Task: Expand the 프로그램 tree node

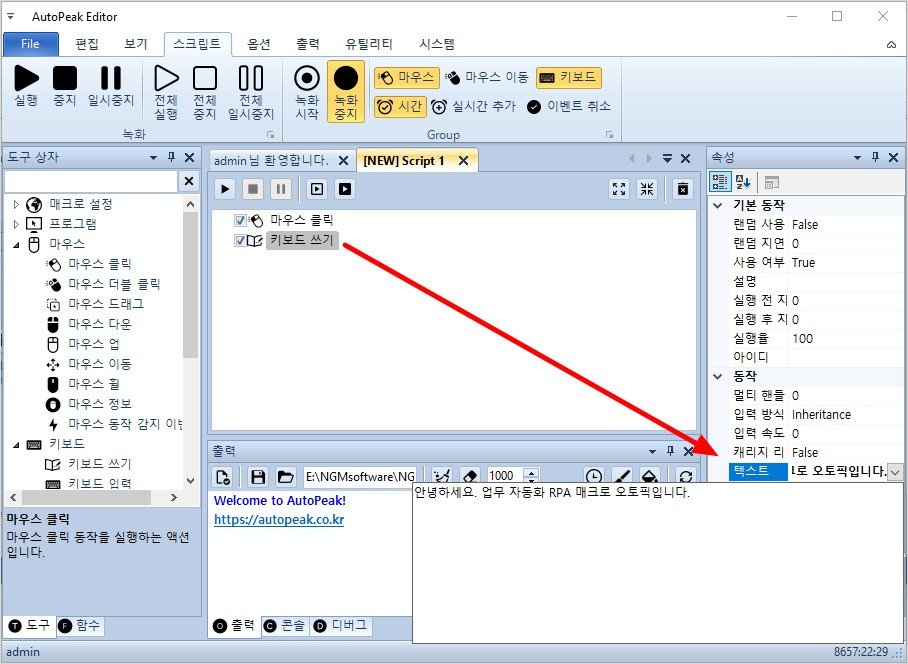Action: tap(16, 224)
